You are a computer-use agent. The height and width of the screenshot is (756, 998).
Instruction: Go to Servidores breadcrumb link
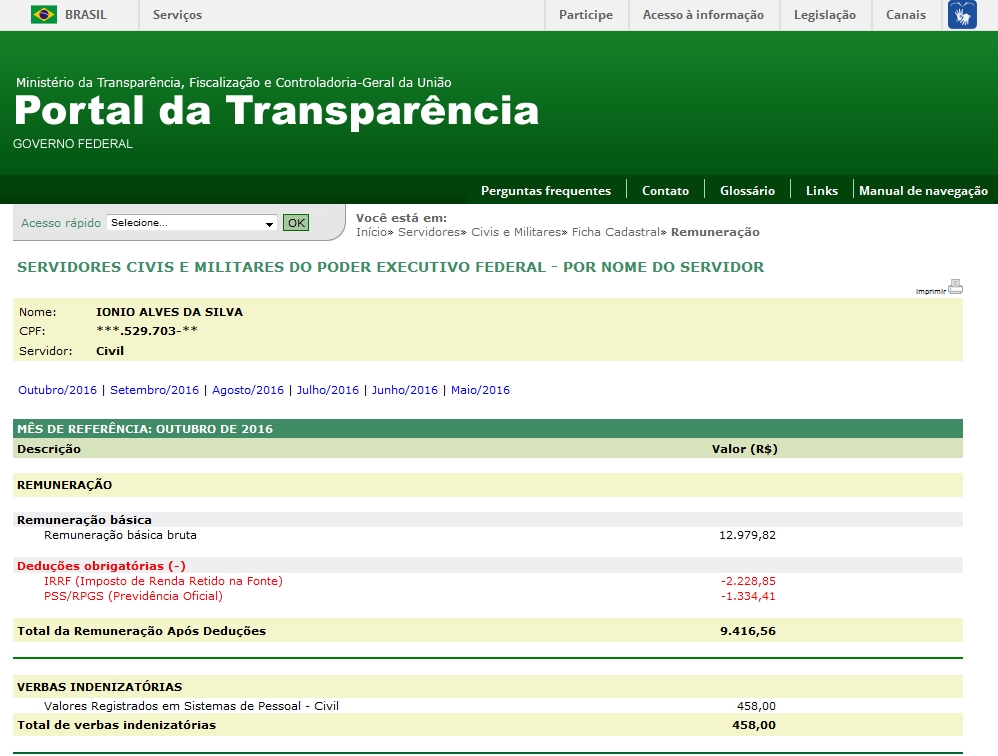tap(428, 232)
